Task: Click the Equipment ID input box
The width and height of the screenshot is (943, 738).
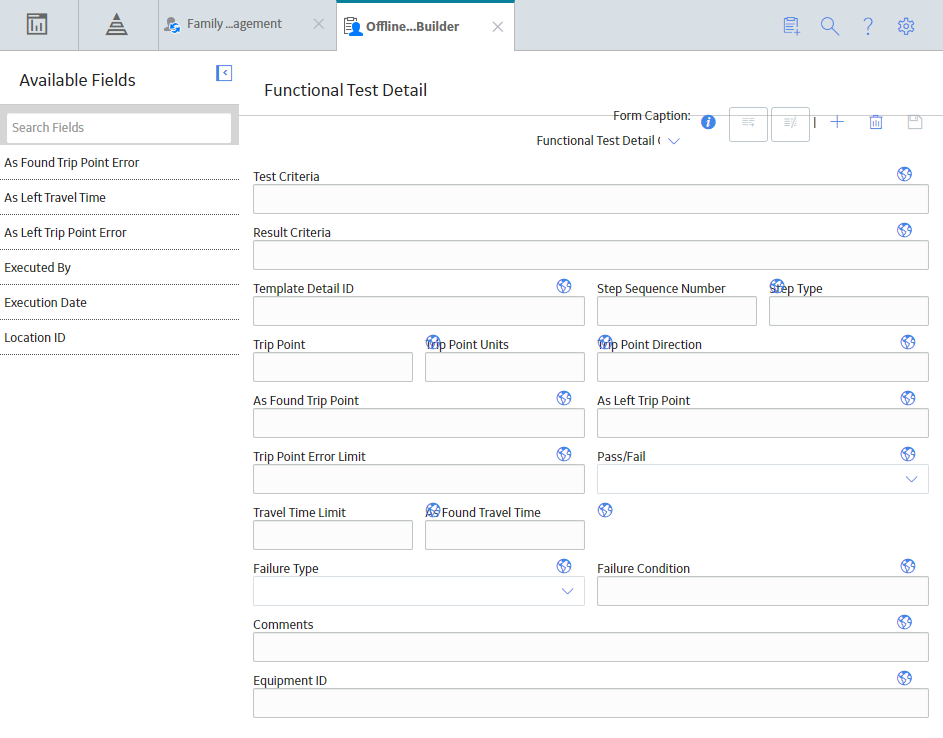Action: click(x=591, y=703)
